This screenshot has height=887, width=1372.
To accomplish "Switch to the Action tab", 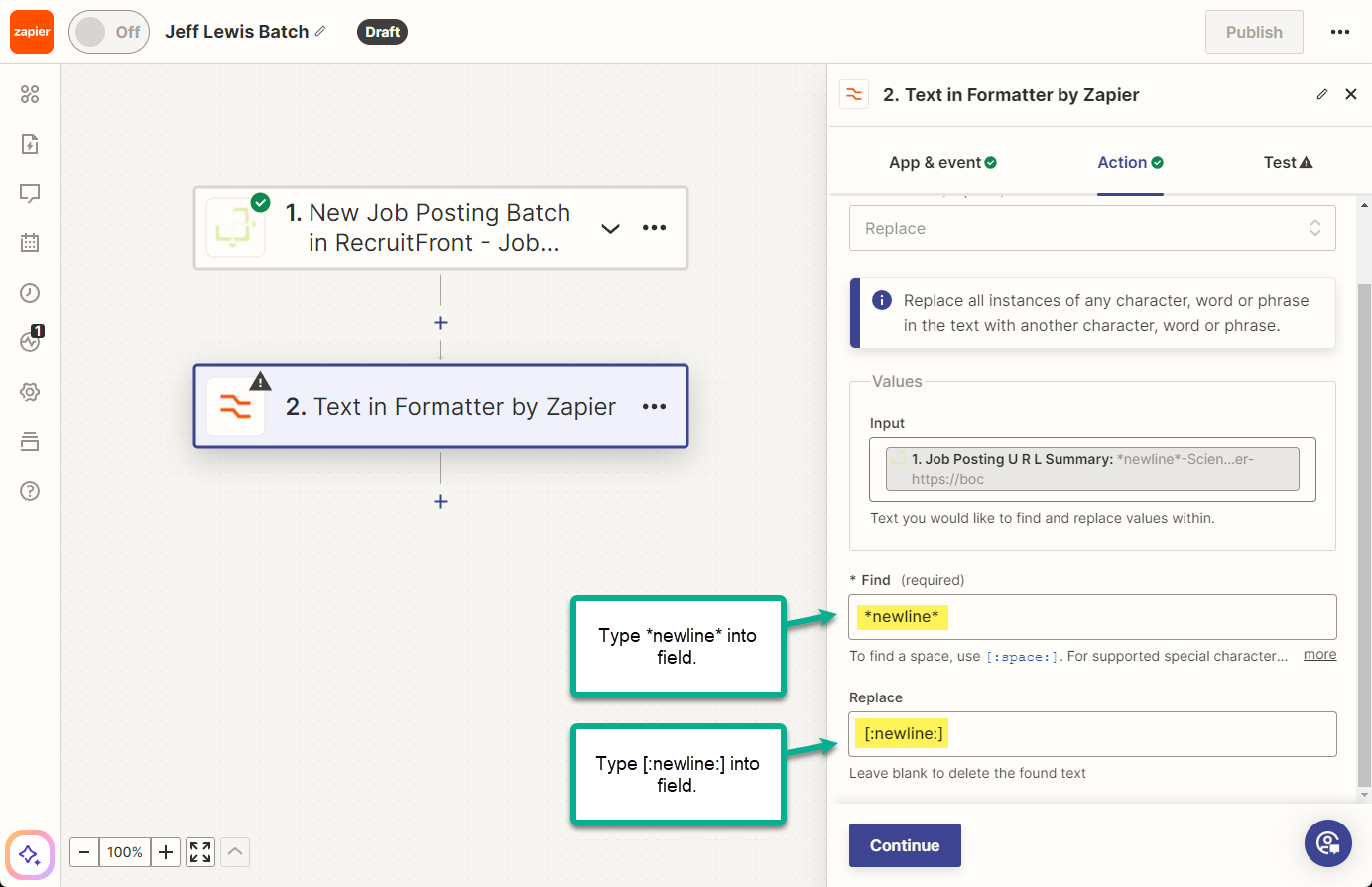I will (x=1130, y=162).
